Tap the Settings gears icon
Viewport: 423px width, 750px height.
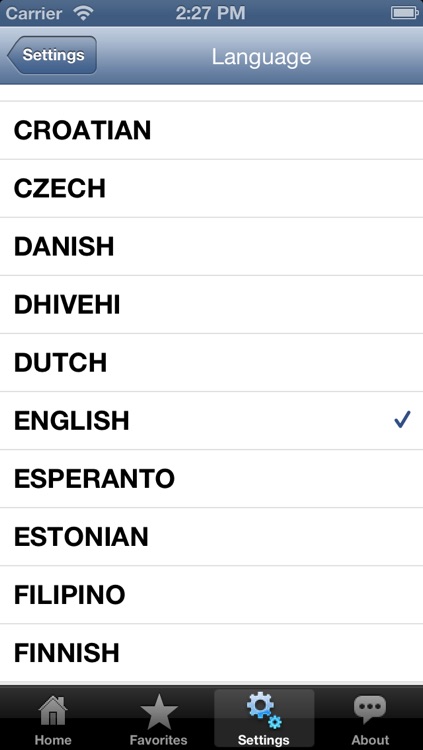point(264,710)
